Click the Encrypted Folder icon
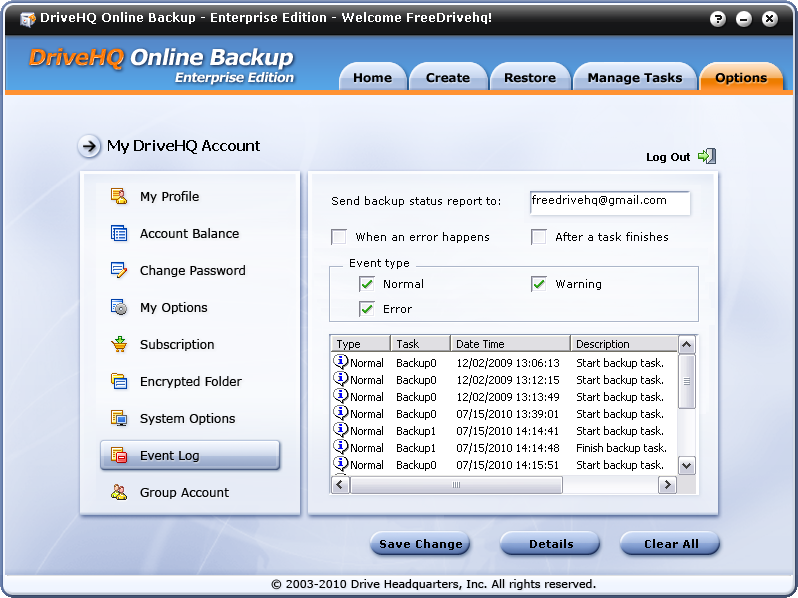The image size is (798, 598). coord(119,381)
